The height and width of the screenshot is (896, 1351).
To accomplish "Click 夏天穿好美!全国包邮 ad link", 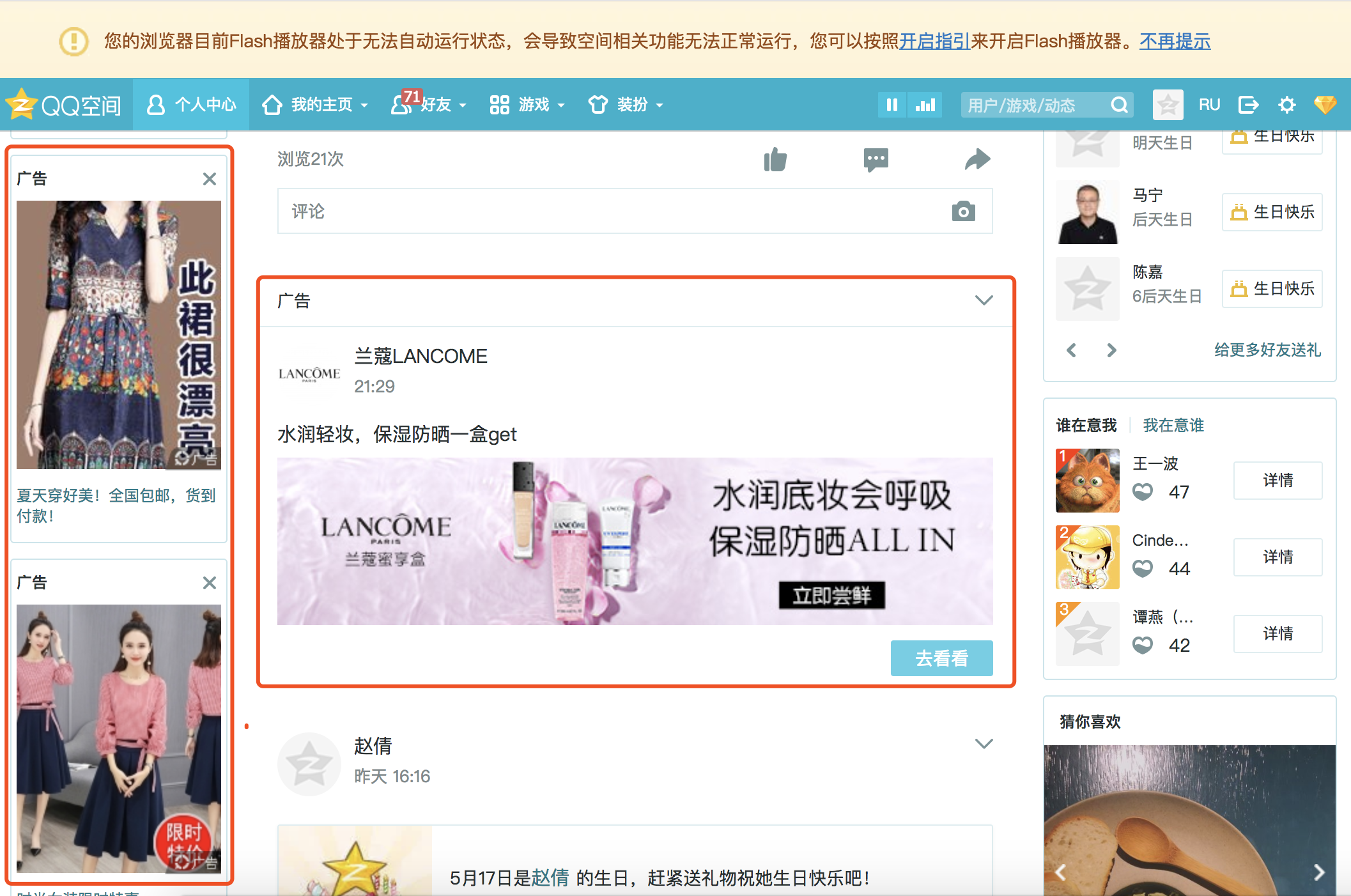I will click(x=116, y=505).
